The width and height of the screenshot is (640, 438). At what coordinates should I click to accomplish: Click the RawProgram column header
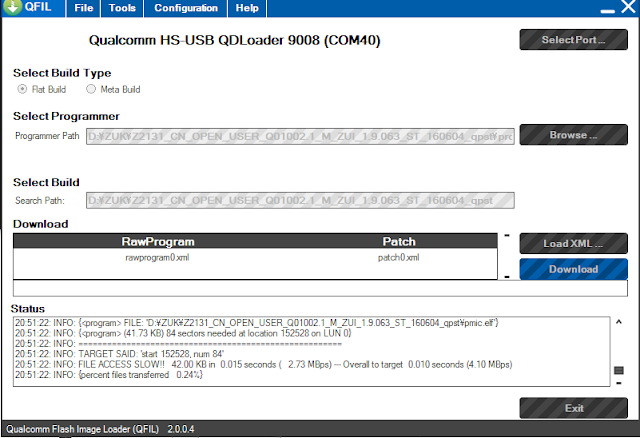tap(158, 242)
